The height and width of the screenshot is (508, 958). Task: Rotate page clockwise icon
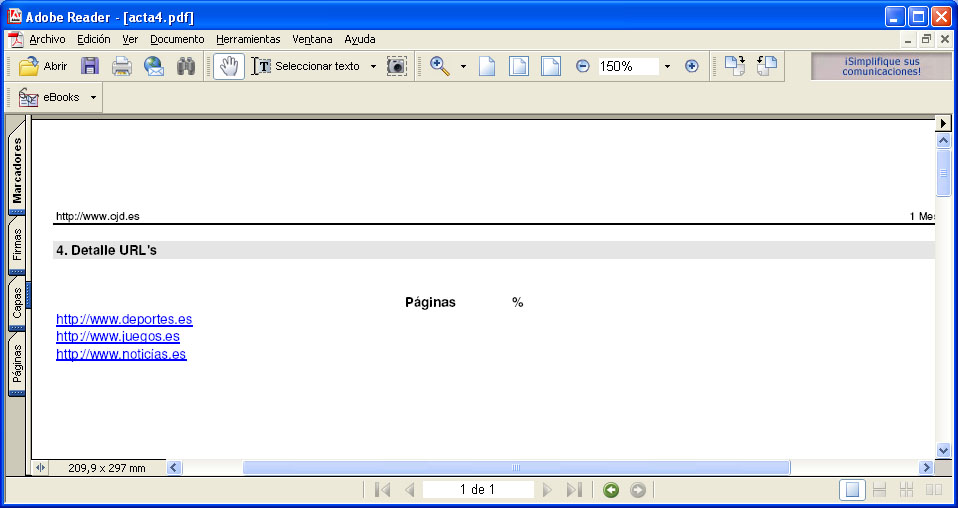[735, 66]
